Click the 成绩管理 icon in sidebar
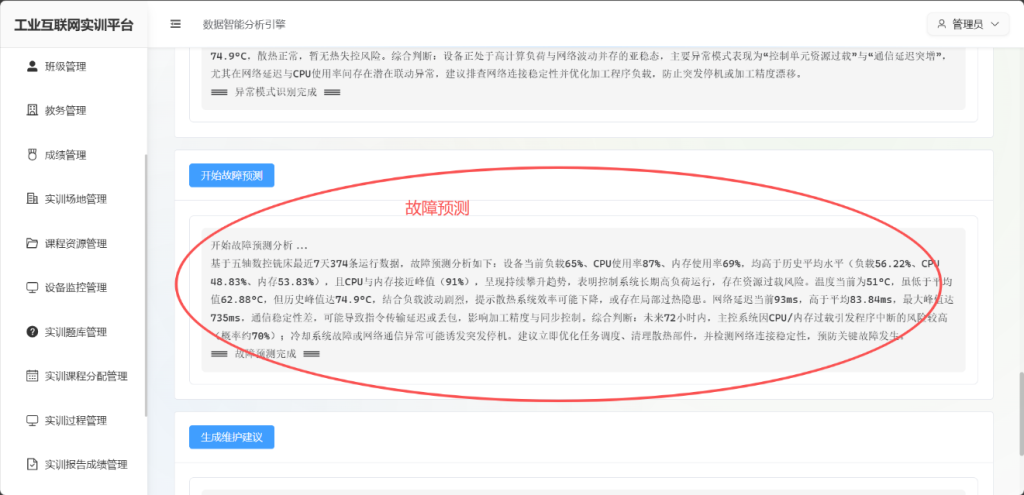Screen dimensions: 1024x495 pos(31,155)
